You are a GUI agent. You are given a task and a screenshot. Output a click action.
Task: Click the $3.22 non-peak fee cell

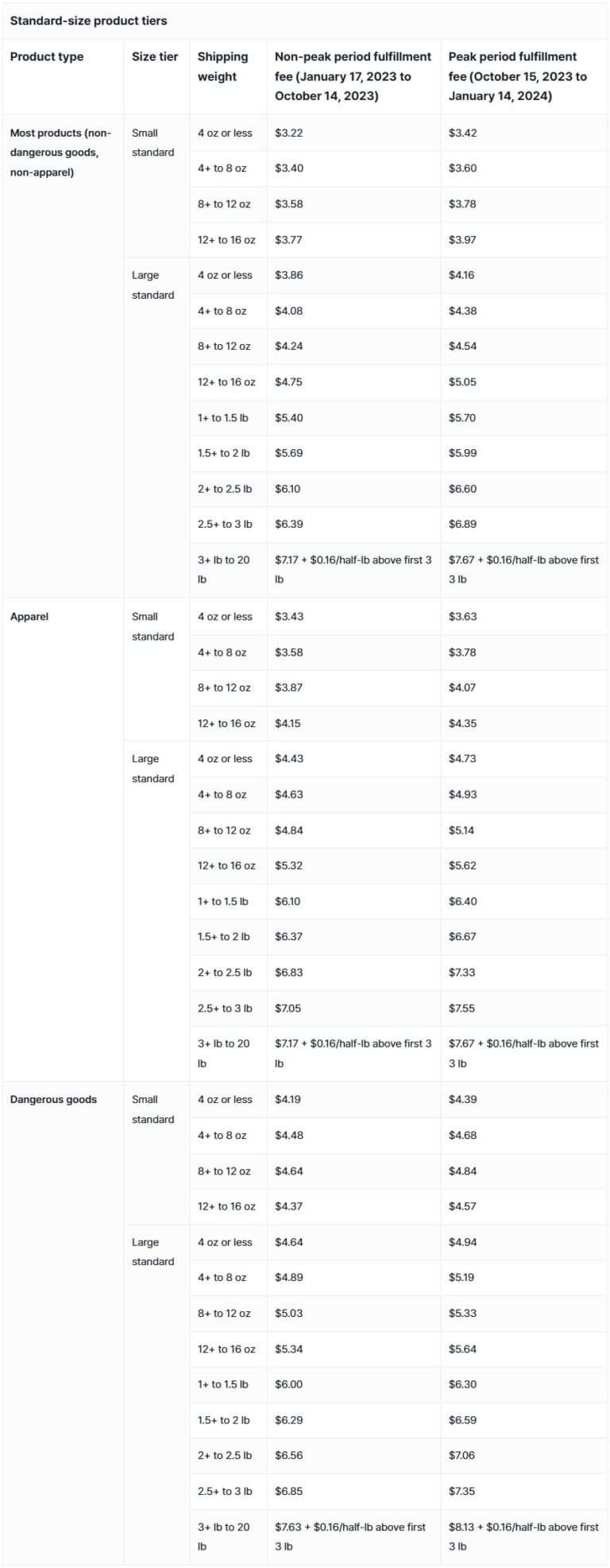tap(289, 133)
